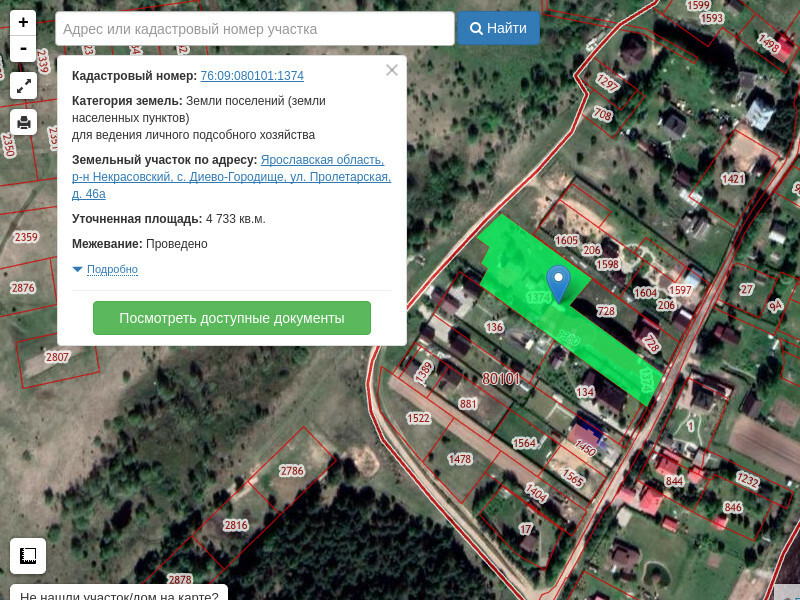The width and height of the screenshot is (800, 600).
Task: Click the blue location pin marker
Action: coord(559,281)
